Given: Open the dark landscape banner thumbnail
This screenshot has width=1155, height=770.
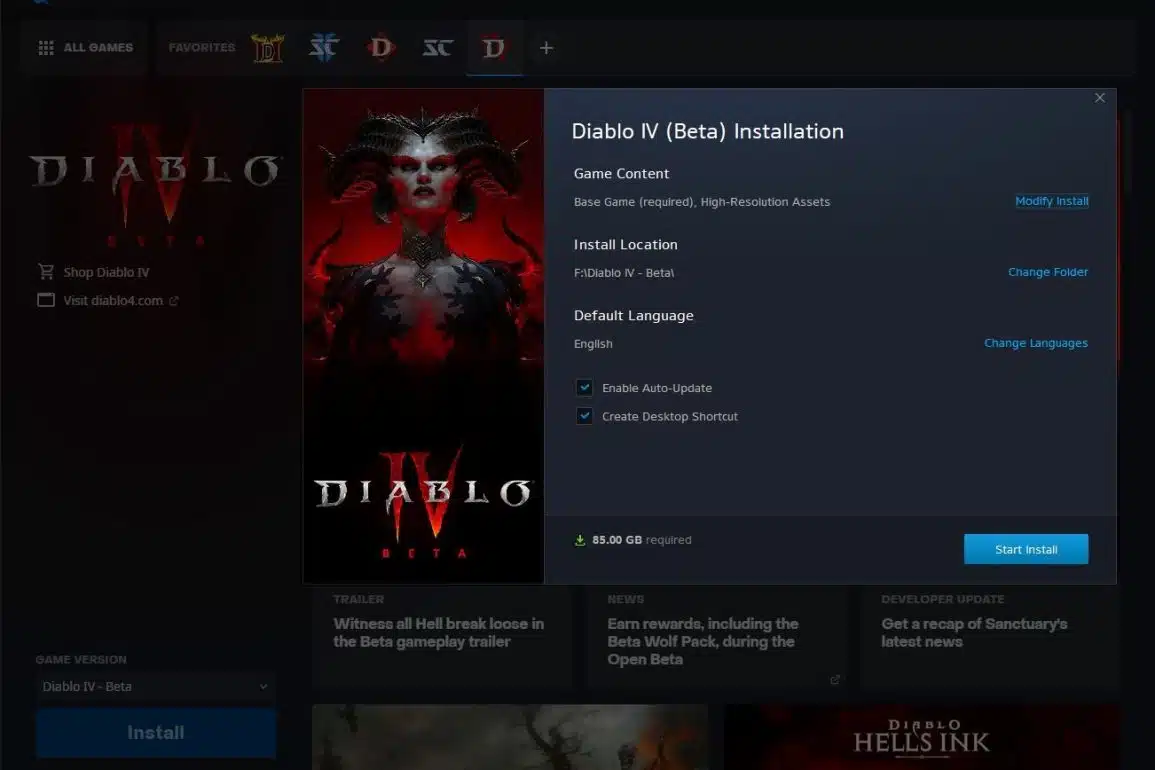Looking at the screenshot, I should tap(510, 738).
